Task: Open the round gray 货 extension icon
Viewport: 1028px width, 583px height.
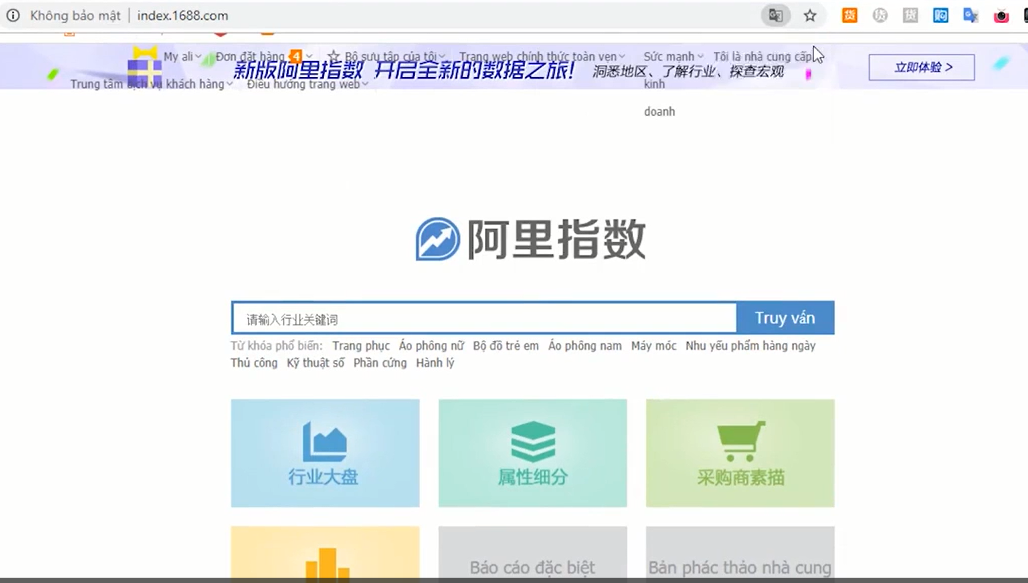Action: point(880,15)
